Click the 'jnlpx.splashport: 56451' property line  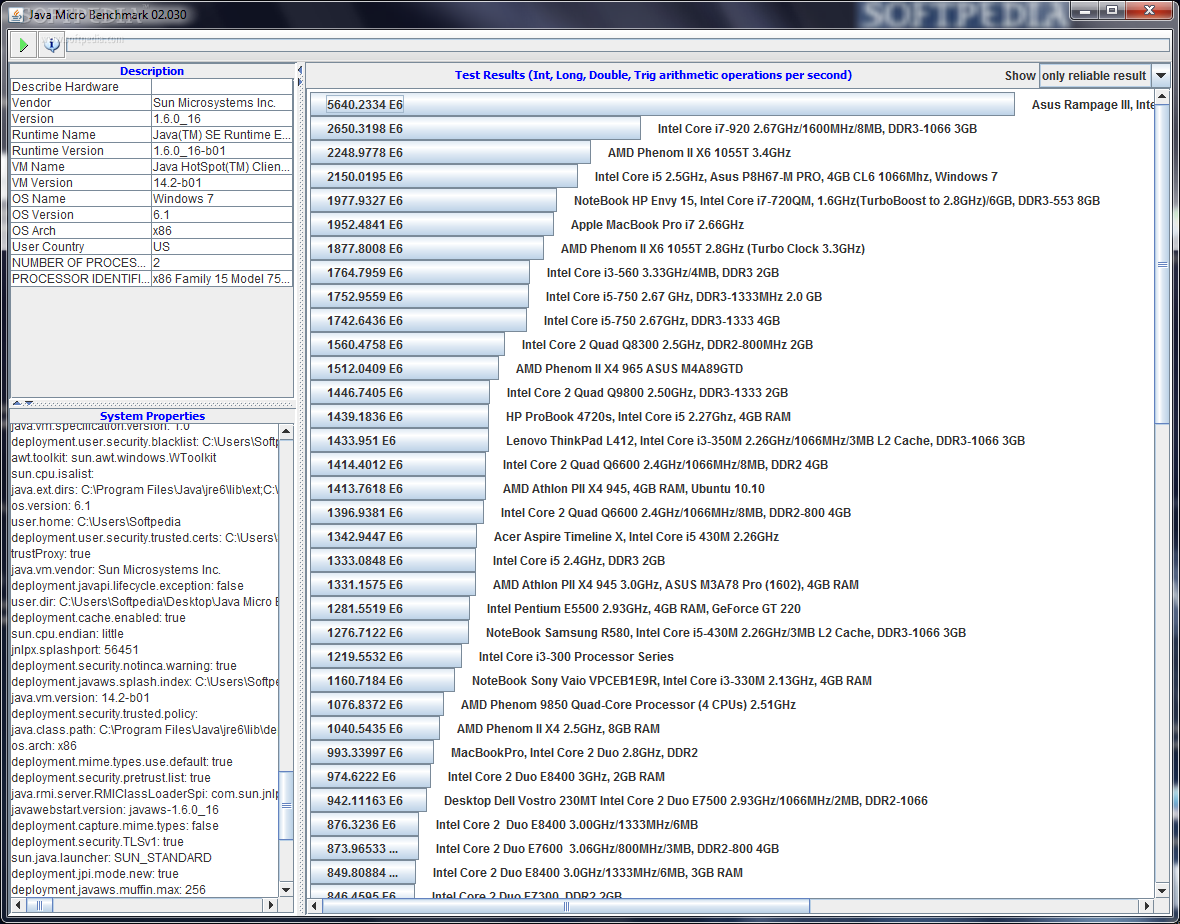(x=75, y=649)
